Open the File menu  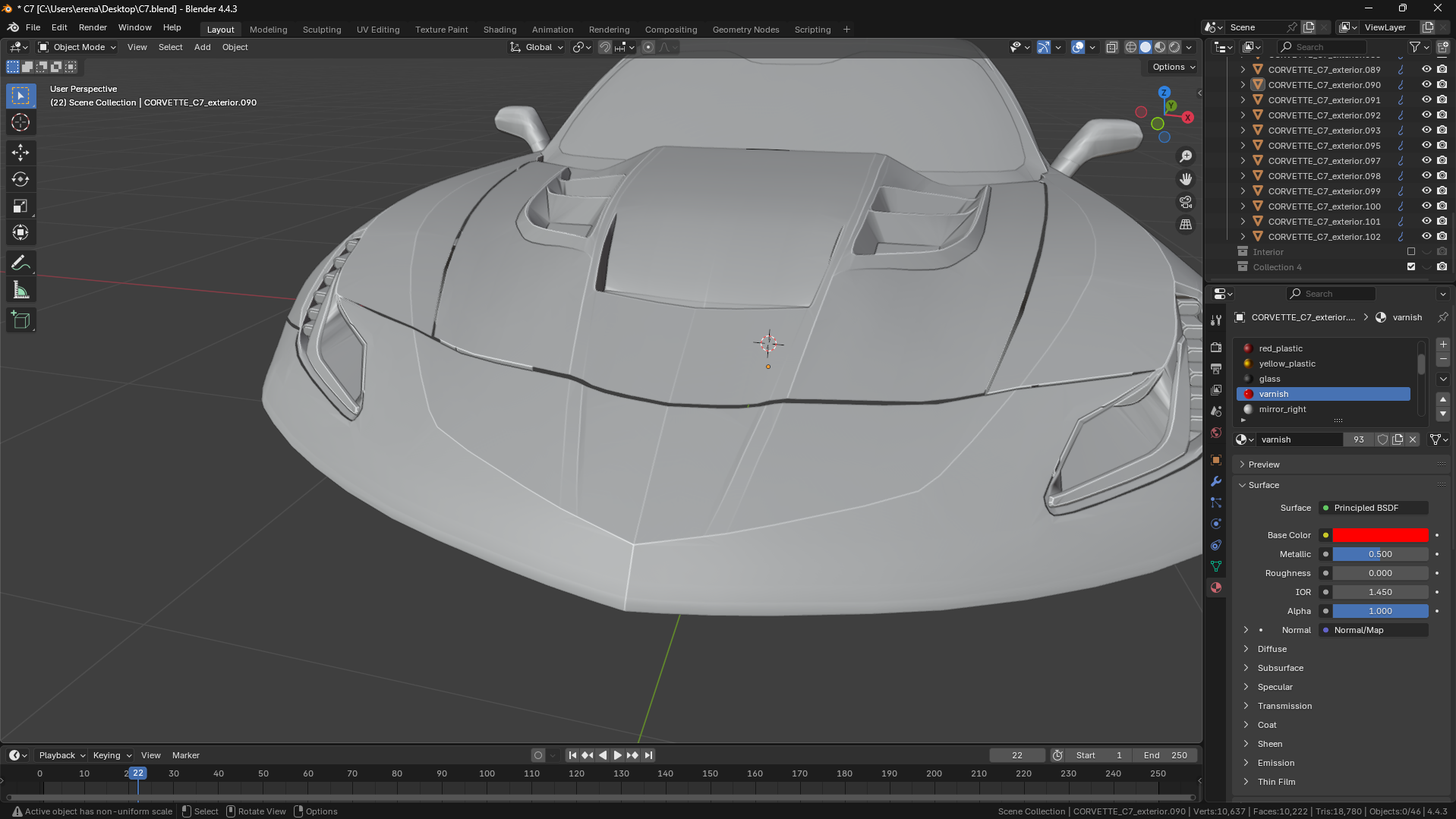[33, 27]
